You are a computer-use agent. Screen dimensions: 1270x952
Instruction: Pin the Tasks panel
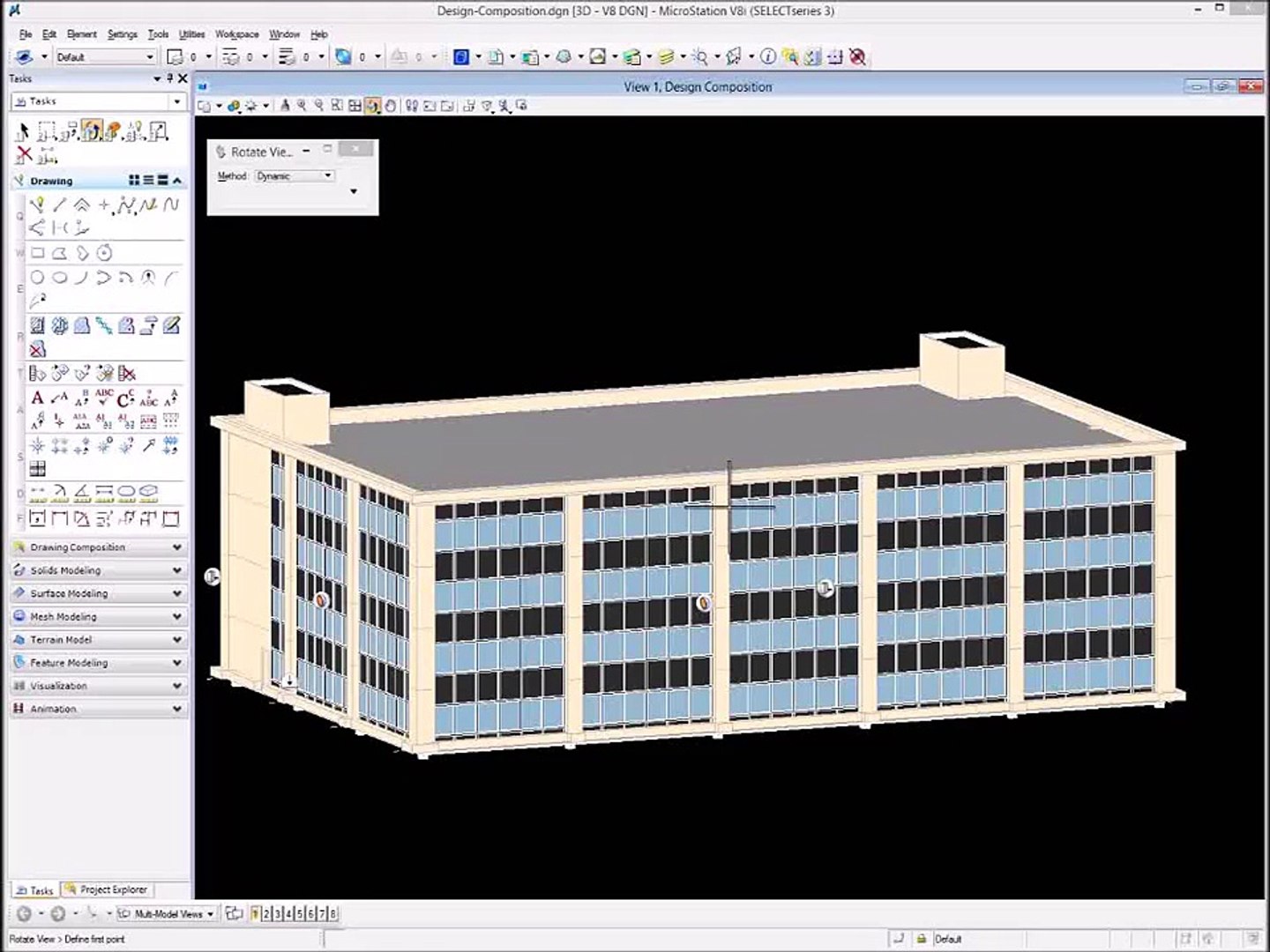[169, 78]
